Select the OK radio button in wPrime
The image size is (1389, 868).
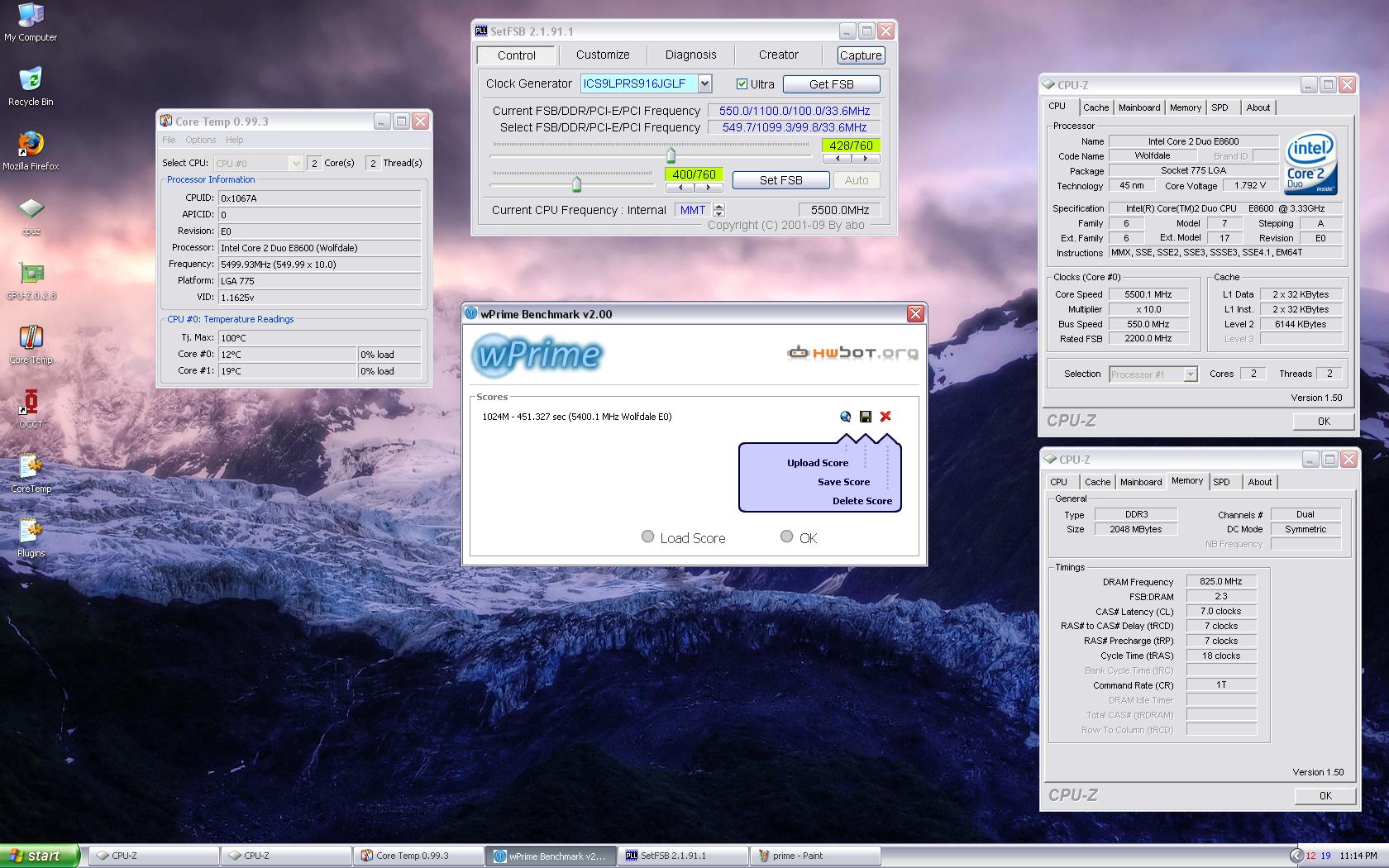click(787, 537)
